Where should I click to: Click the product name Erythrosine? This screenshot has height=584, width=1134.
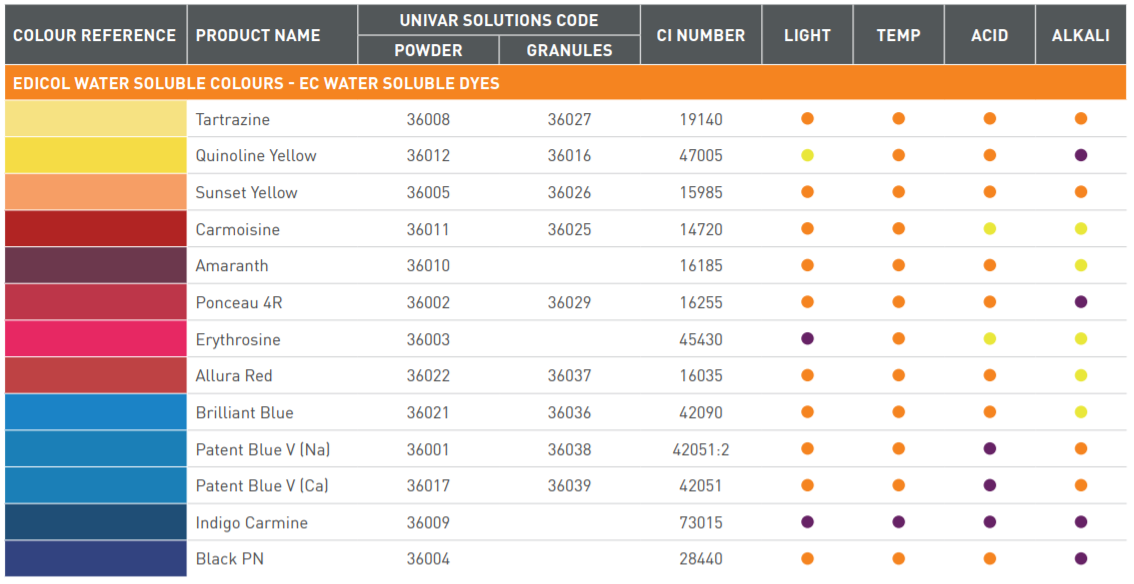(x=238, y=340)
